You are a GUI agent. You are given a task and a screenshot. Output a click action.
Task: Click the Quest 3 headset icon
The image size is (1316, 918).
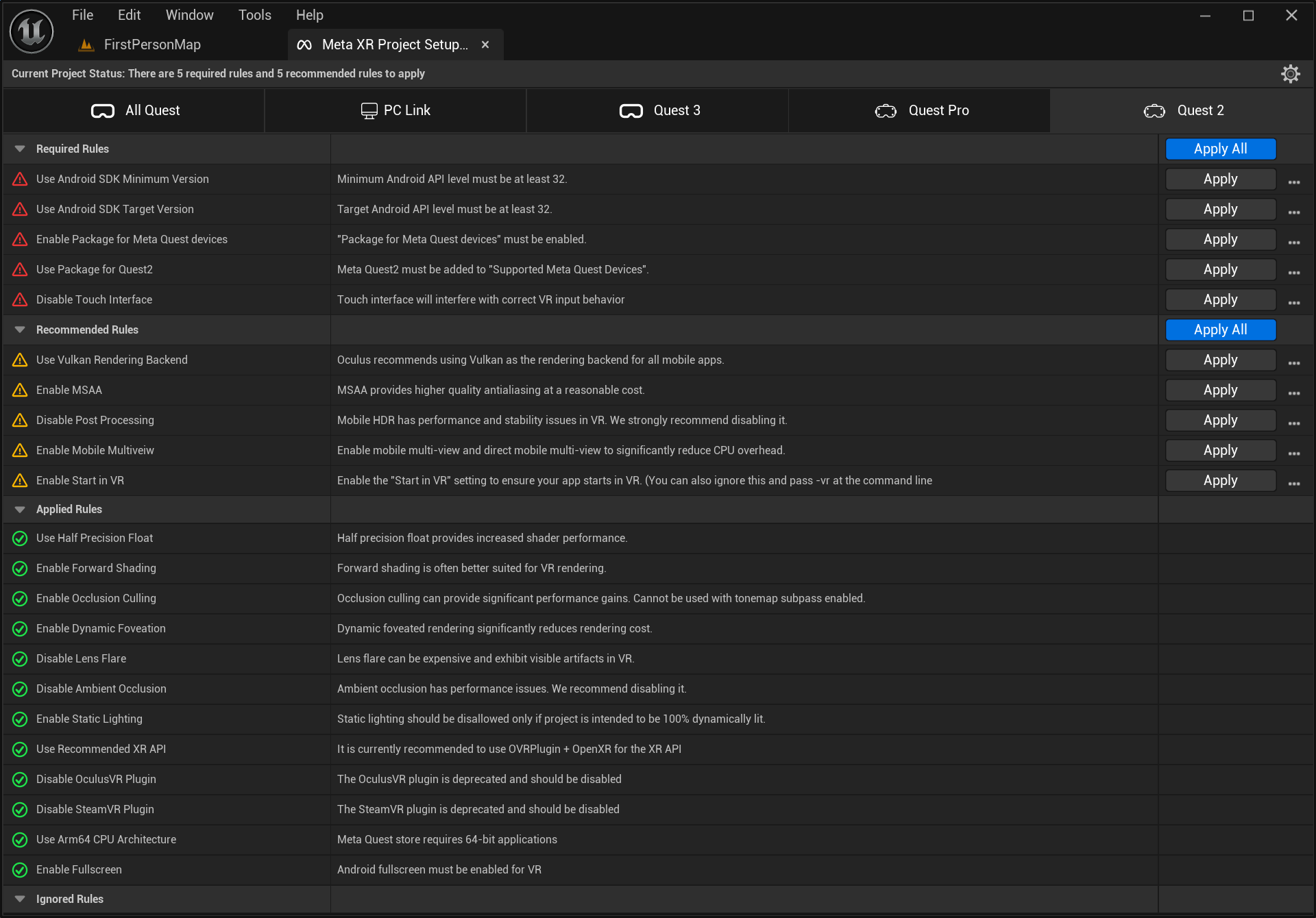click(x=631, y=110)
